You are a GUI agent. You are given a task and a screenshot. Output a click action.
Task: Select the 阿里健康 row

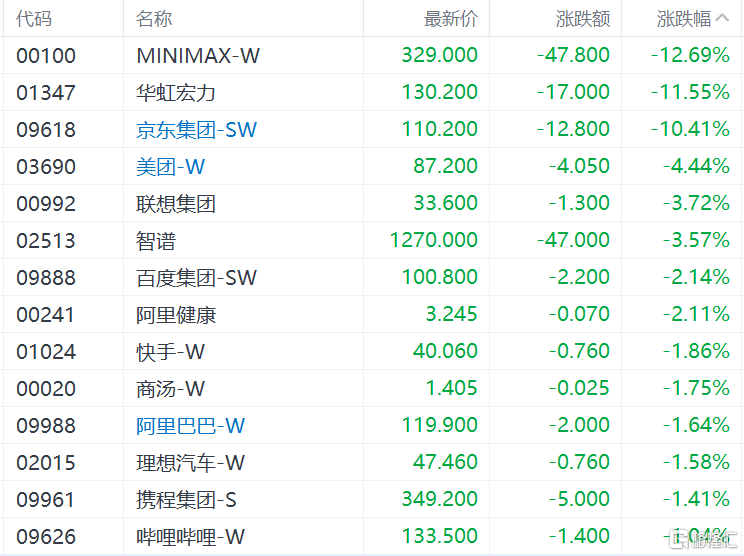[x=372, y=314]
